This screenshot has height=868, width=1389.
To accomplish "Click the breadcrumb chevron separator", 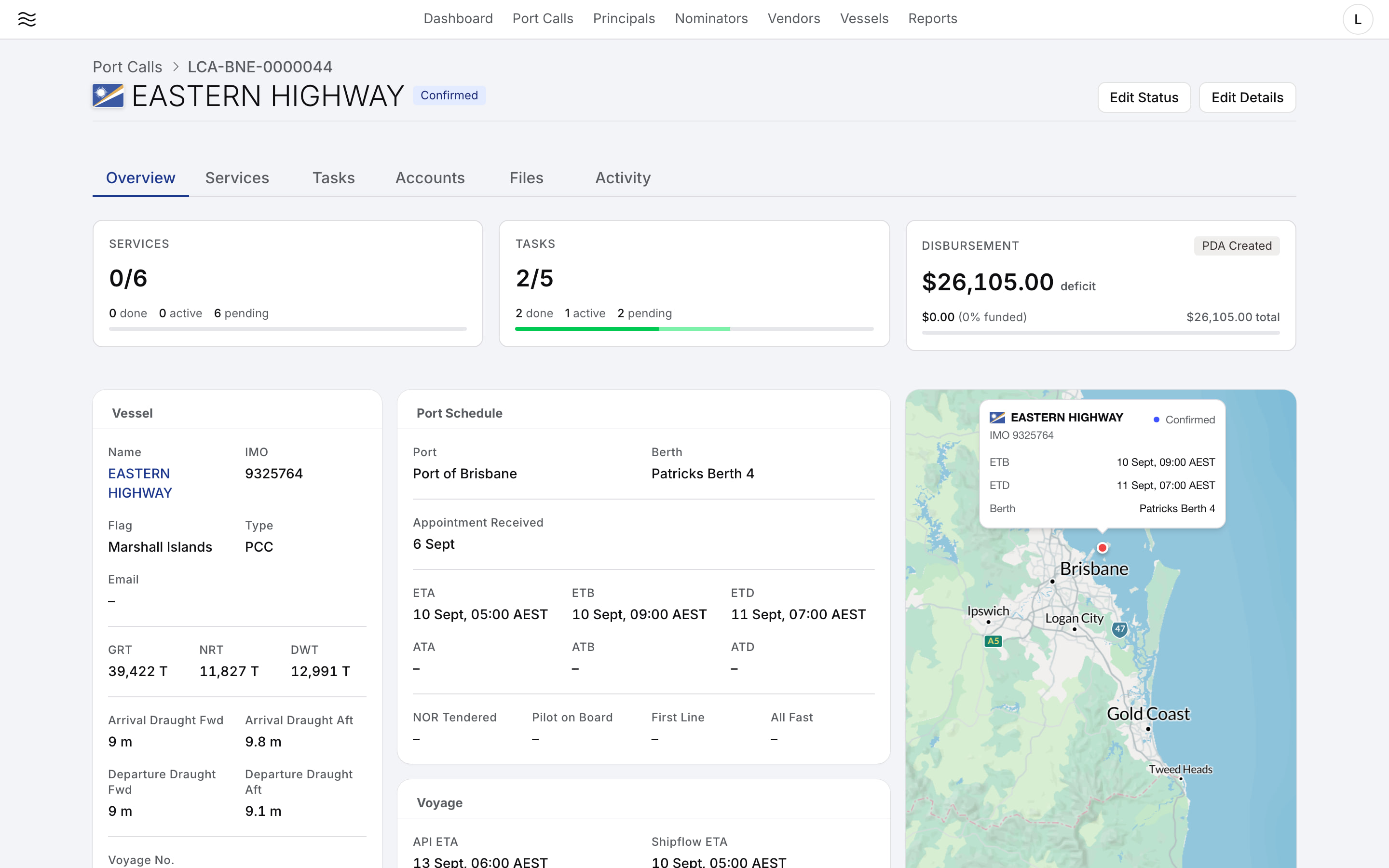I will pos(176,67).
